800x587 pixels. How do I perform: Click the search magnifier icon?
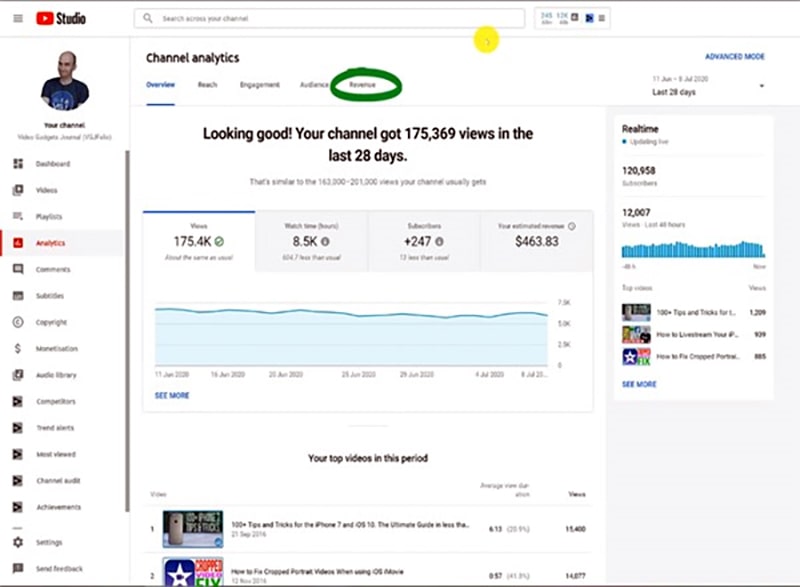147,18
